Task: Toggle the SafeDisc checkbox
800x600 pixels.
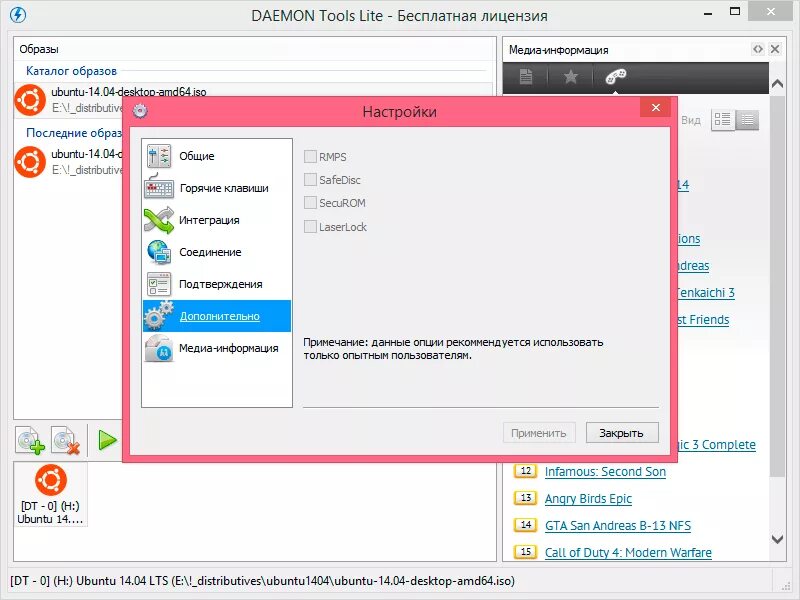Action: [310, 180]
